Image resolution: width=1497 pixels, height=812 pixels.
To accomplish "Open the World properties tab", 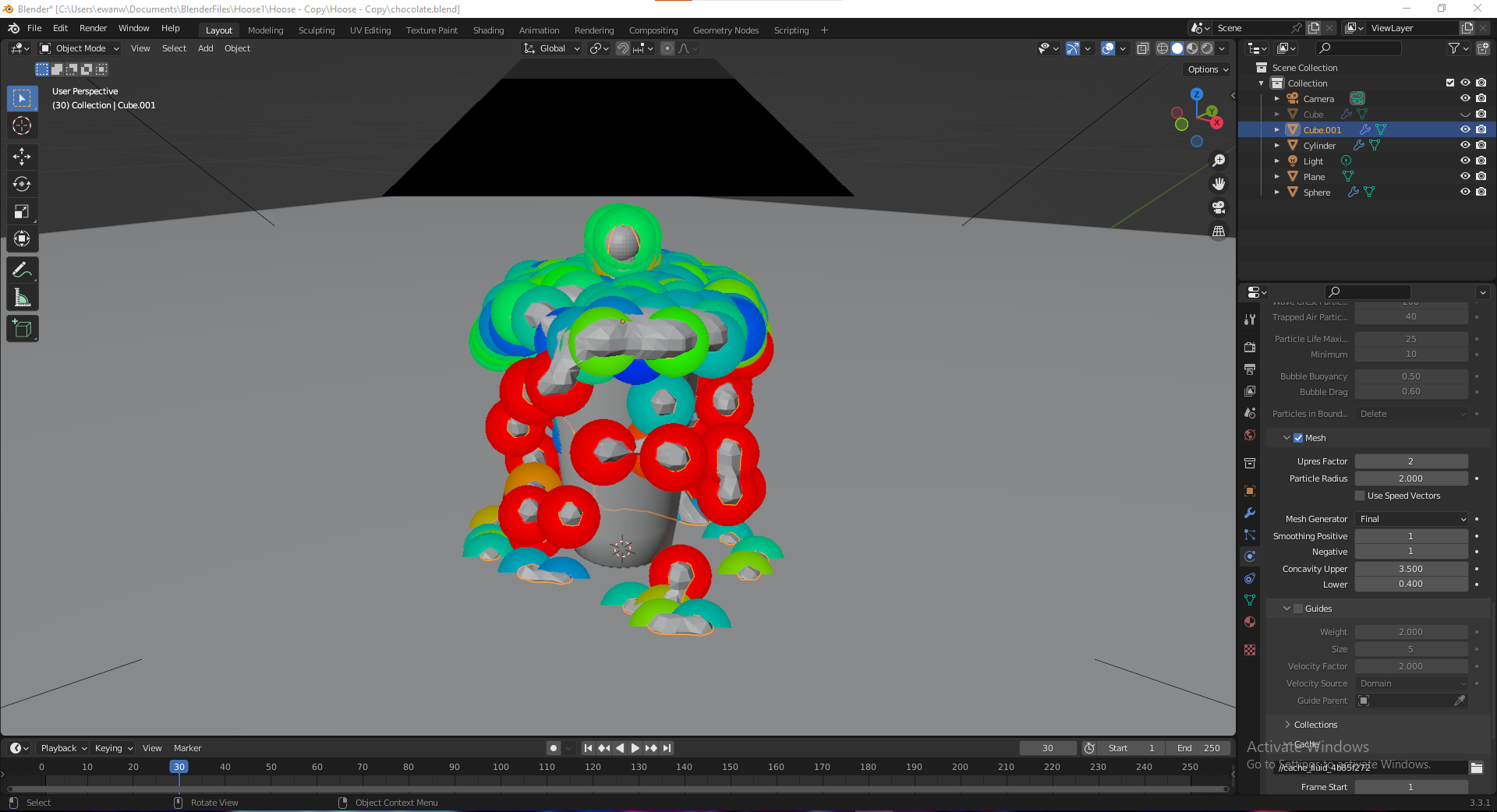I will click(x=1250, y=435).
